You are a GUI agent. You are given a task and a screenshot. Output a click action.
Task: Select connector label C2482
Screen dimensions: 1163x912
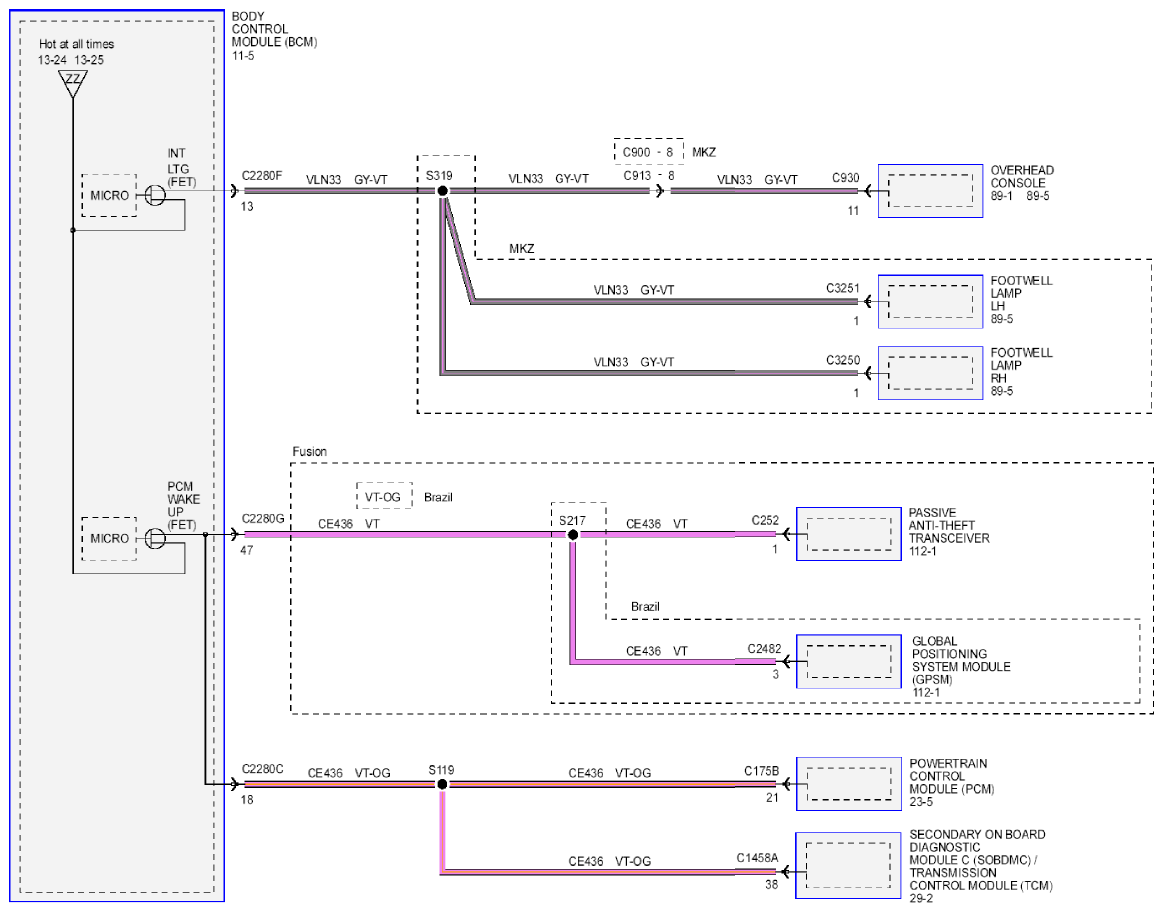[764, 649]
